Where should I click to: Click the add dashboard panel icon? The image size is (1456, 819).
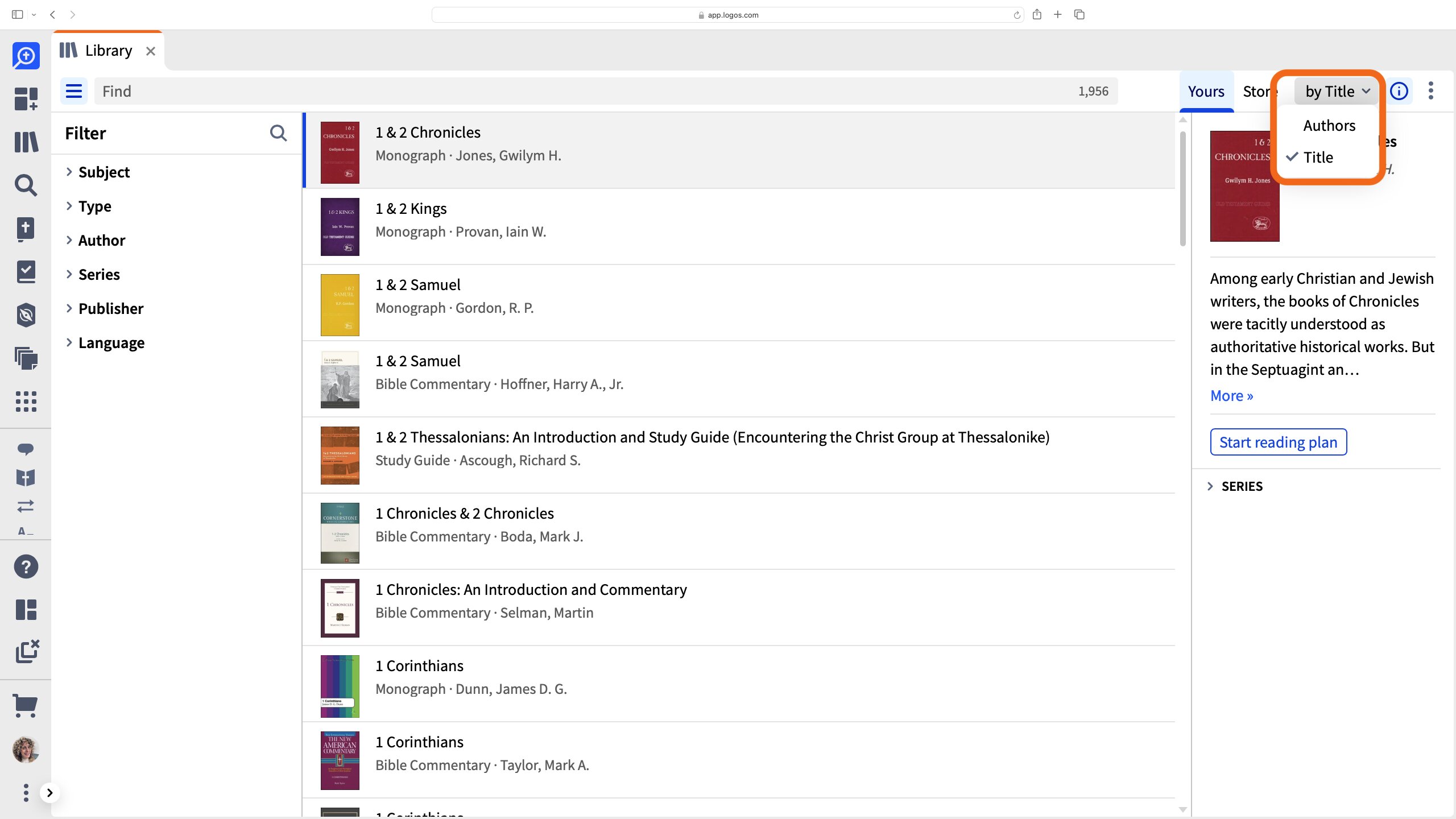tap(26, 99)
